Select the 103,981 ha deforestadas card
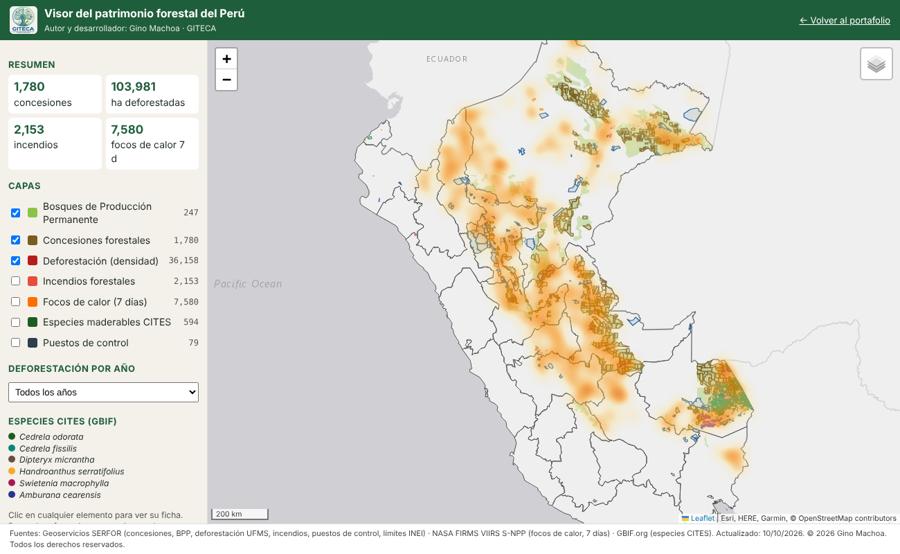The image size is (900, 554). tap(152, 94)
